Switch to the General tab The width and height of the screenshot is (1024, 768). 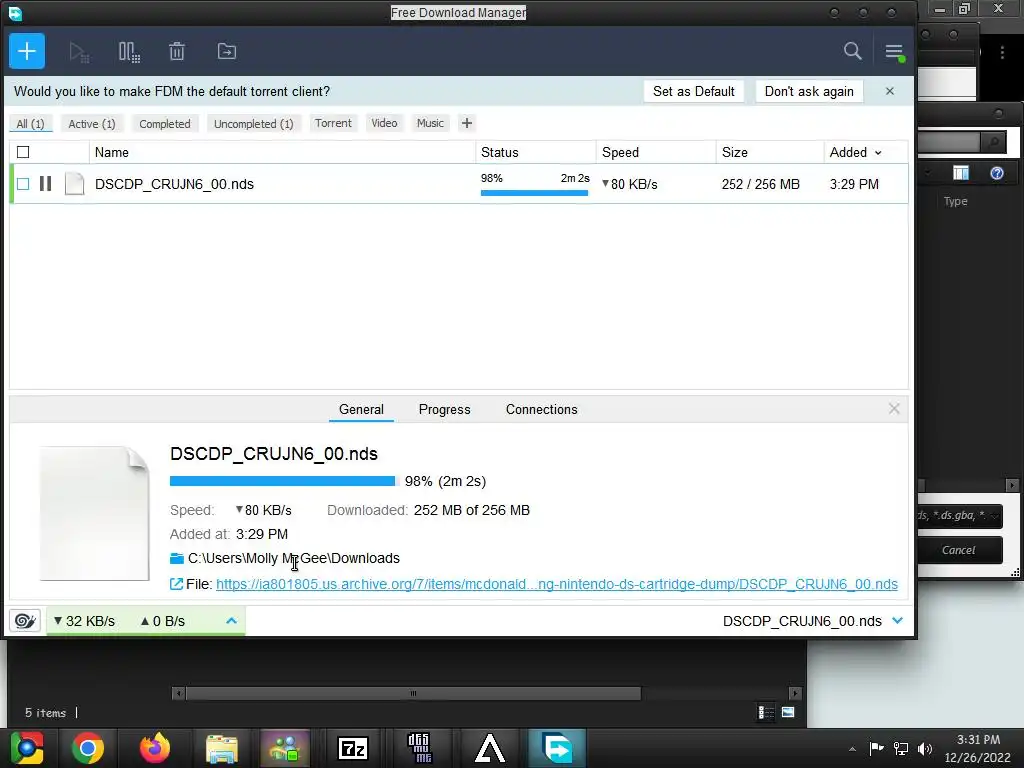coord(361,409)
